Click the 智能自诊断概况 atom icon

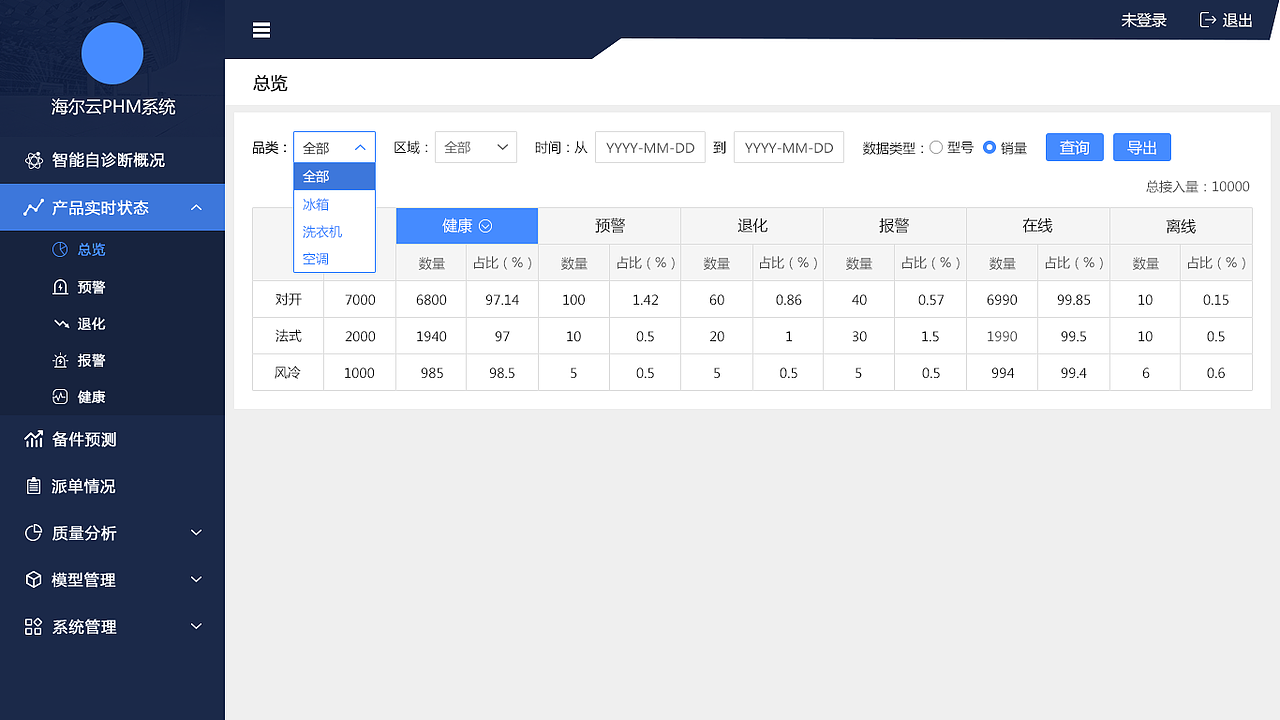[x=34, y=160]
